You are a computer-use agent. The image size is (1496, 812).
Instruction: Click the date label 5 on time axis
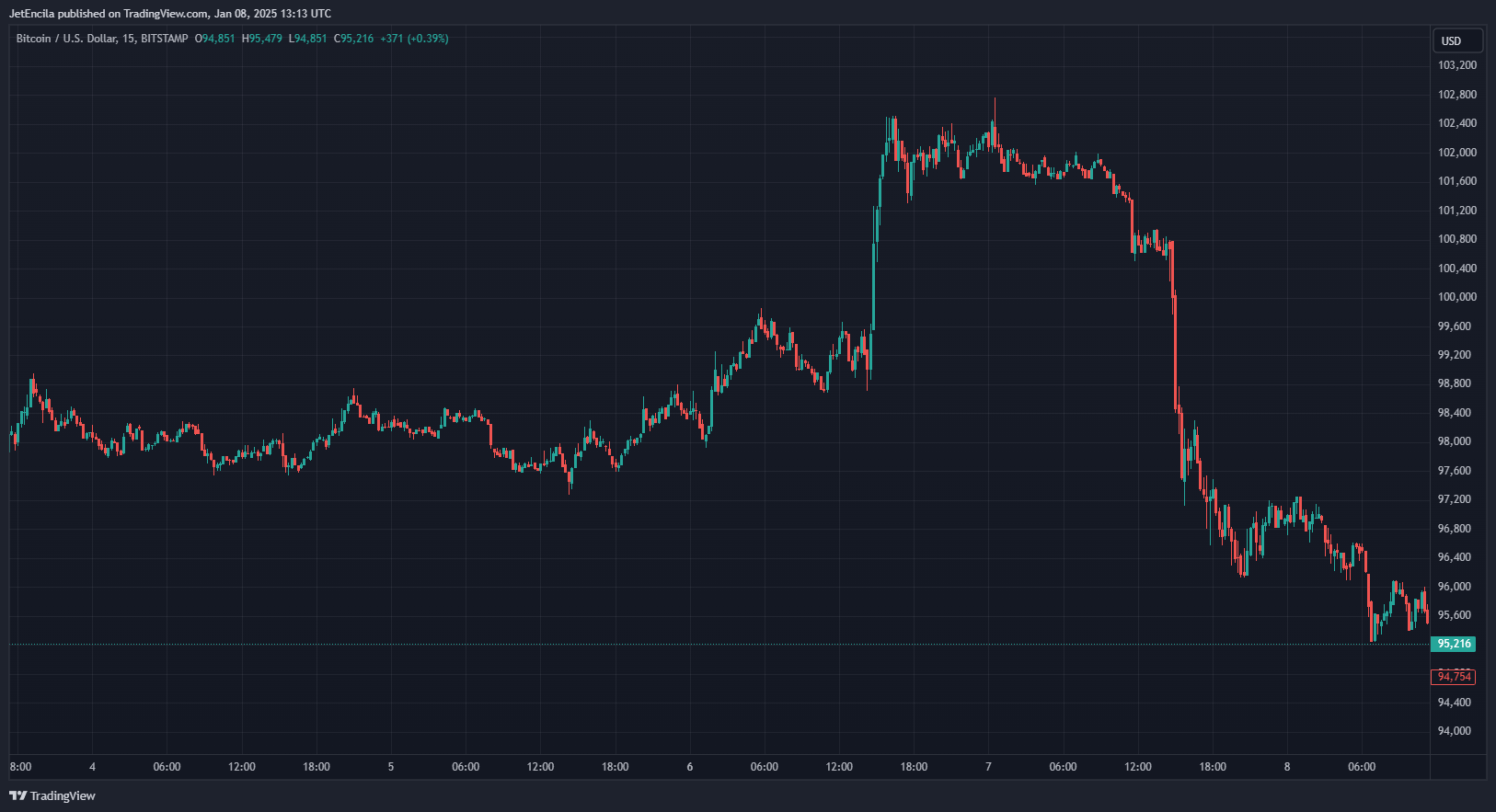(x=391, y=767)
